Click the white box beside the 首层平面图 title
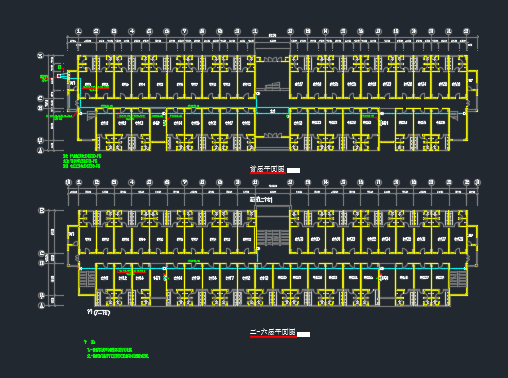Image resolution: width=508 pixels, height=378 pixels. 293,170
